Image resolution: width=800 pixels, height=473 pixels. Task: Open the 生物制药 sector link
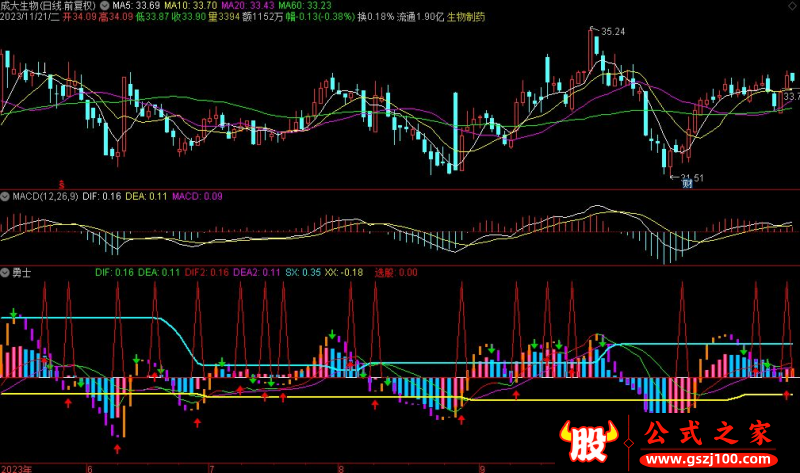466,17
